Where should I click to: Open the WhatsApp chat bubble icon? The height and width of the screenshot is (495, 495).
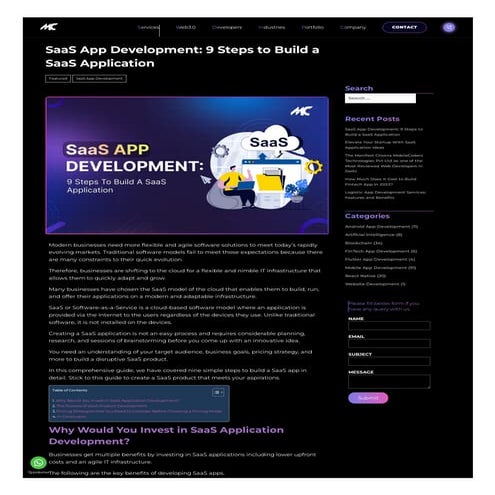tap(38, 462)
